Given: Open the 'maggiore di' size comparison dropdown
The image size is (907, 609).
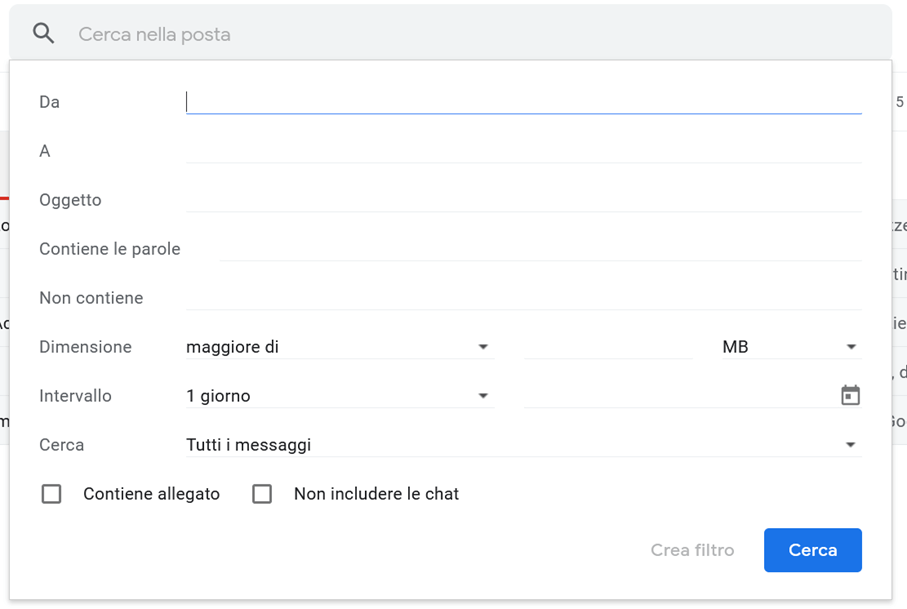Looking at the screenshot, I should point(340,347).
